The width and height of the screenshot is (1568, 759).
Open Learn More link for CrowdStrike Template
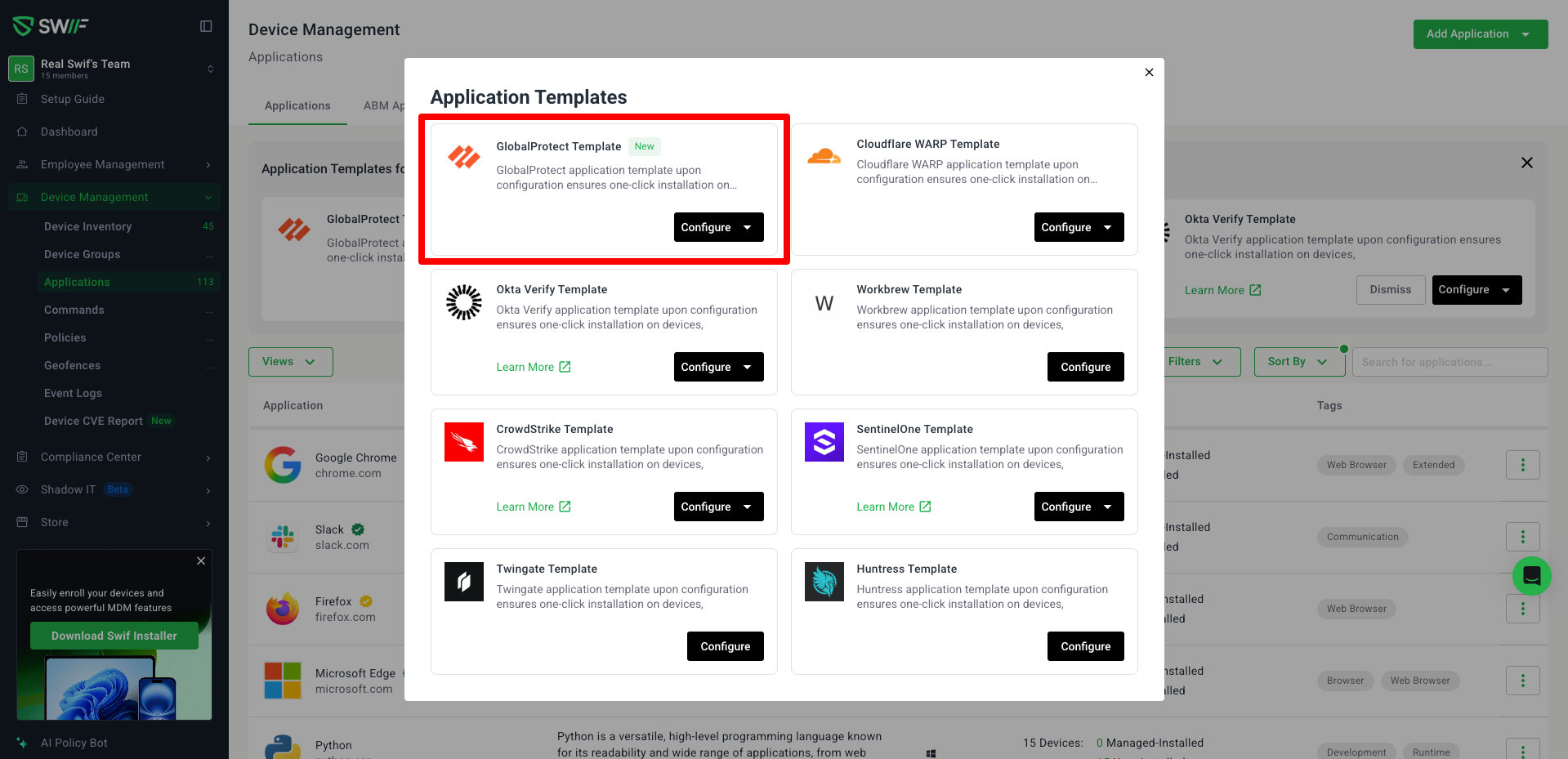tap(533, 507)
